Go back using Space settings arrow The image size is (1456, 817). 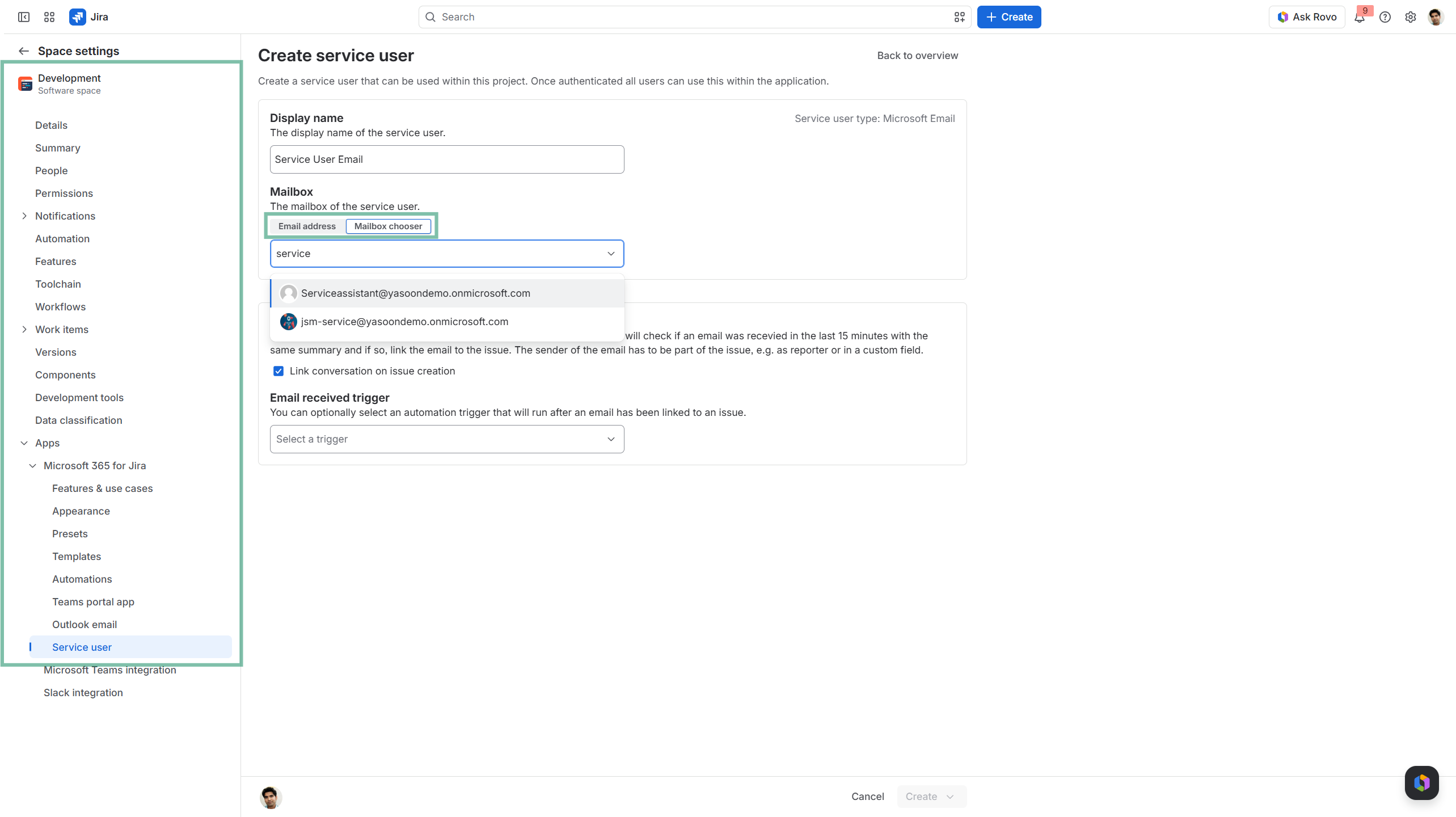tap(23, 51)
